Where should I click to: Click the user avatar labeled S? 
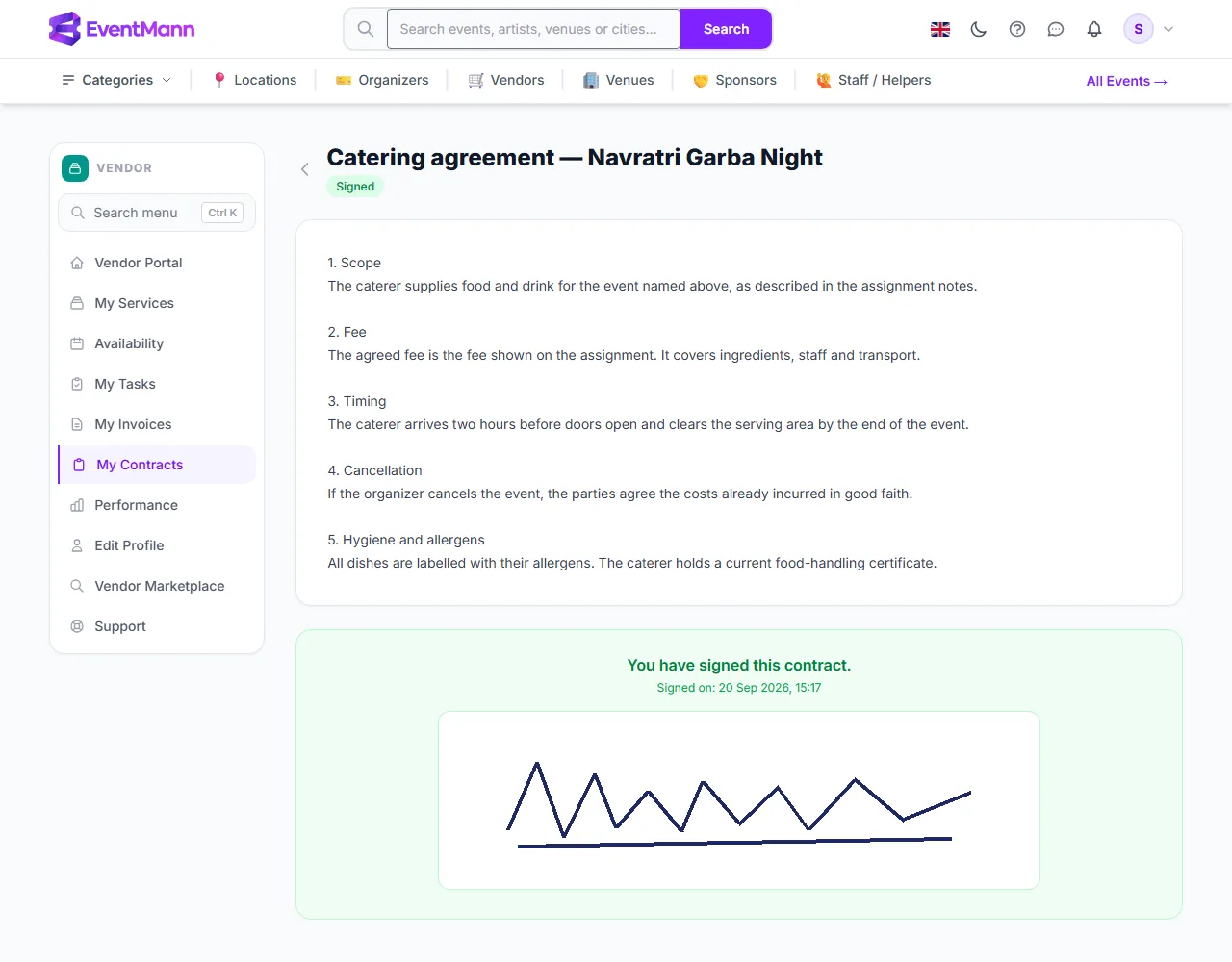1139,29
